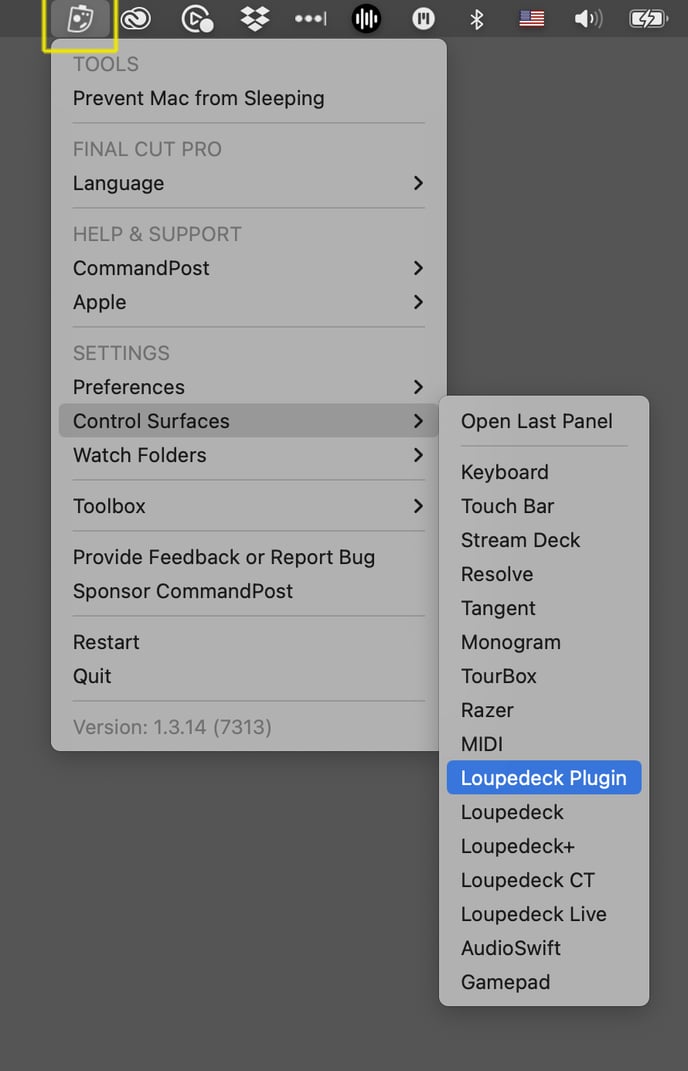Select the US flag input source menu
688x1071 pixels.
click(x=531, y=18)
